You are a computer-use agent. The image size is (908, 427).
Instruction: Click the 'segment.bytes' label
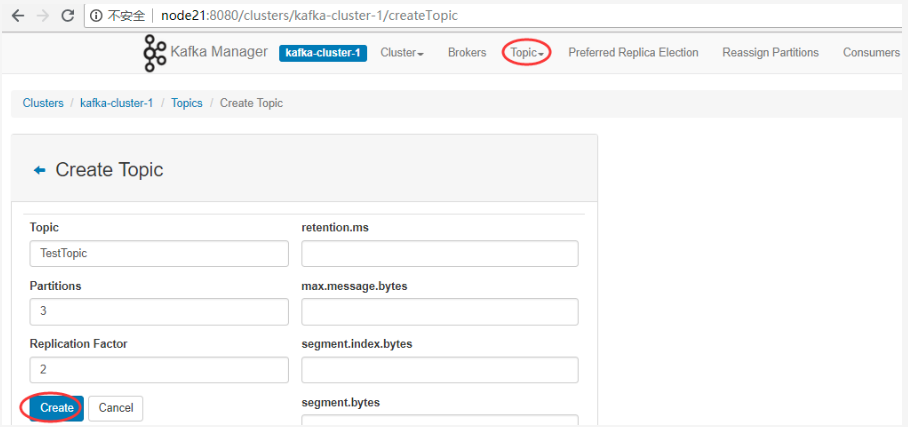click(x=340, y=402)
